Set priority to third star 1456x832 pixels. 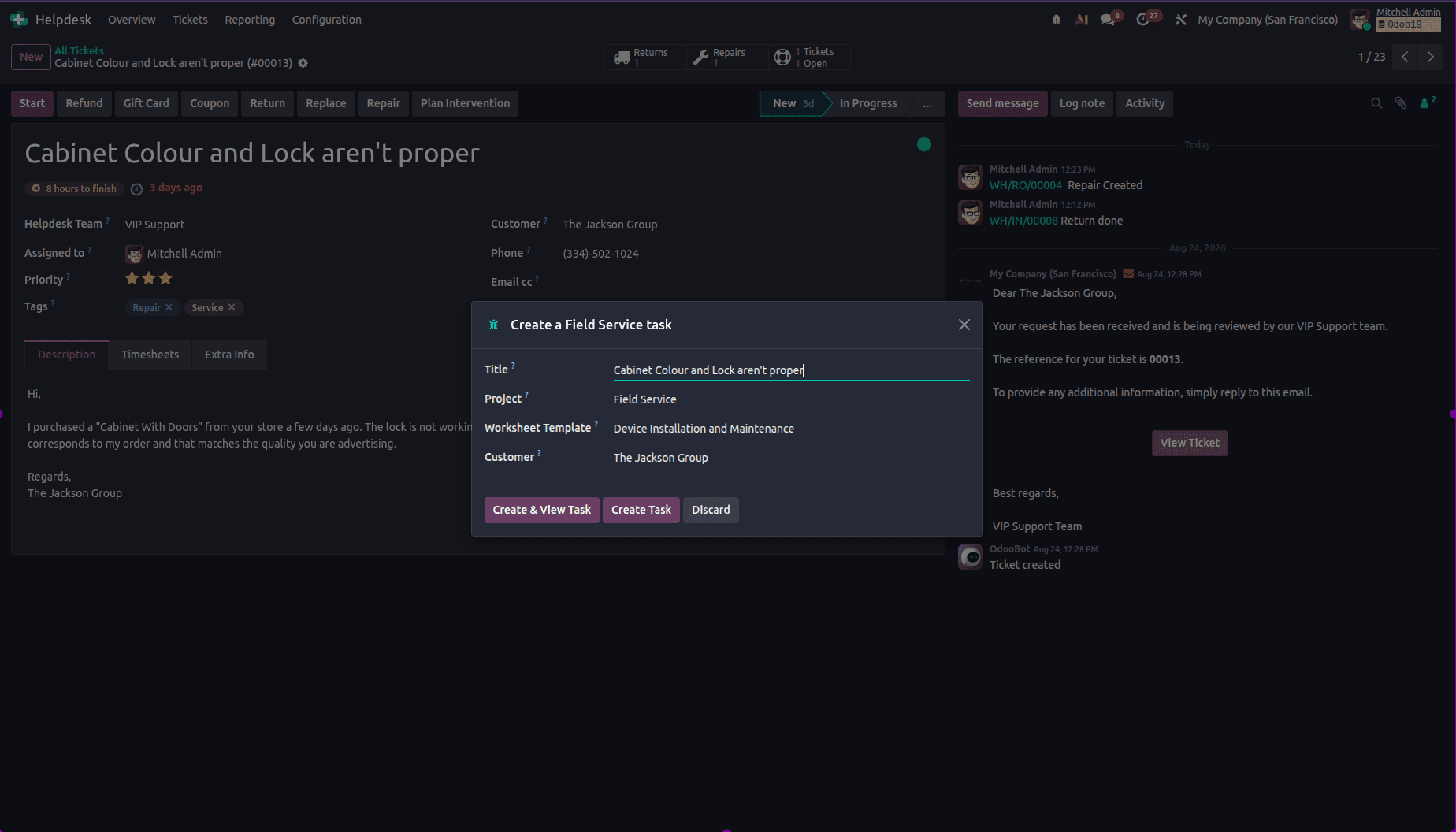165,278
